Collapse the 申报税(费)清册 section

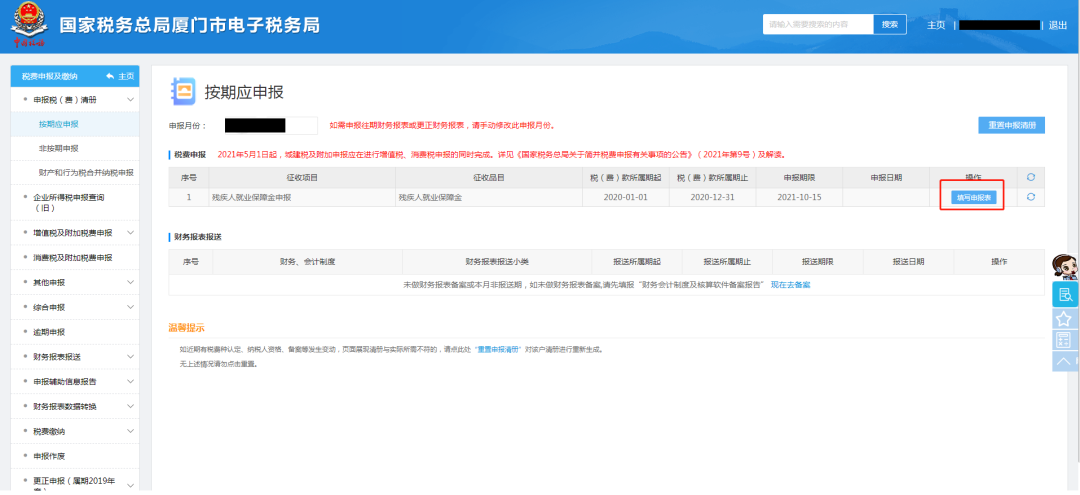pyautogui.click(x=130, y=100)
